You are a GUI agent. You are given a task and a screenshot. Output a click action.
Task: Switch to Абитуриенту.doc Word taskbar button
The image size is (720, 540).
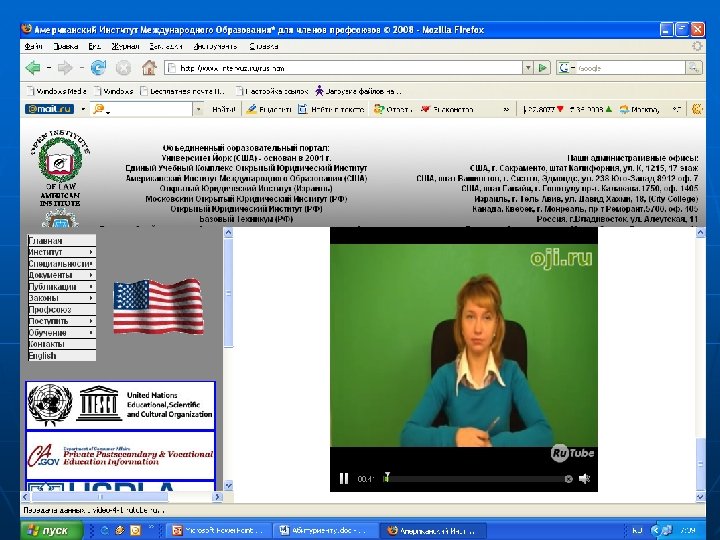pyautogui.click(x=326, y=530)
